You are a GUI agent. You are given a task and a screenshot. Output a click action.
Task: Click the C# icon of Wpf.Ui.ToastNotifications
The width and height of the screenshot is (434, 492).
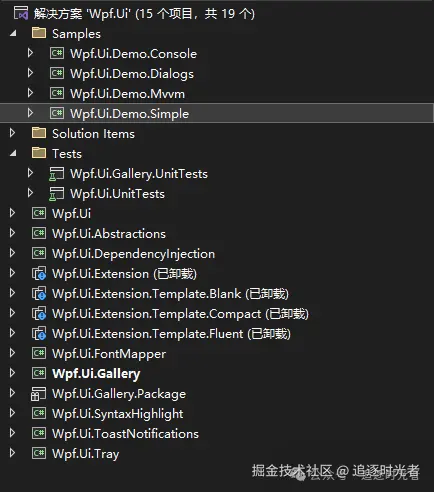coord(39,433)
